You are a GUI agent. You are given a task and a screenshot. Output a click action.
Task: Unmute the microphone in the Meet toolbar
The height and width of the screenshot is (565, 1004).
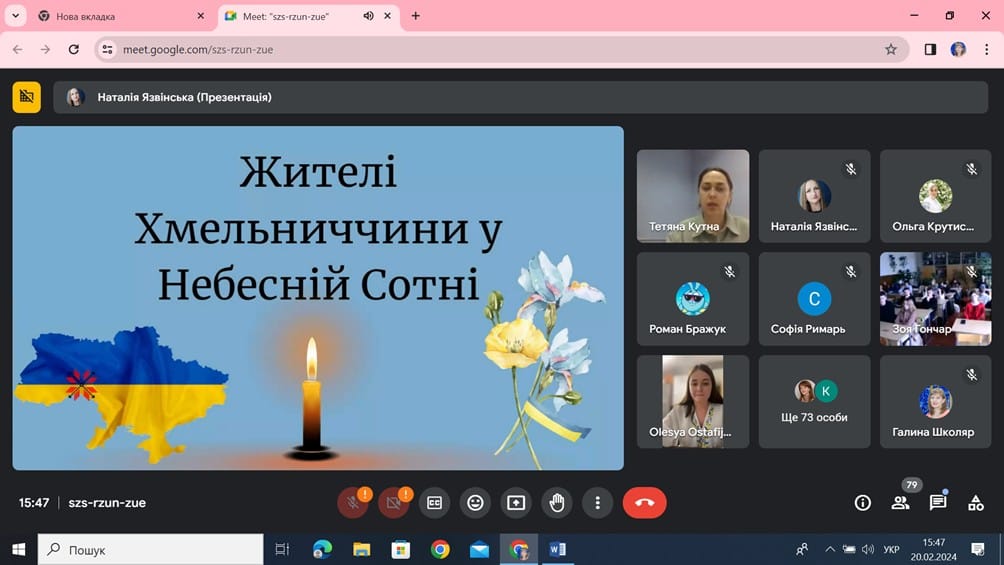point(353,503)
